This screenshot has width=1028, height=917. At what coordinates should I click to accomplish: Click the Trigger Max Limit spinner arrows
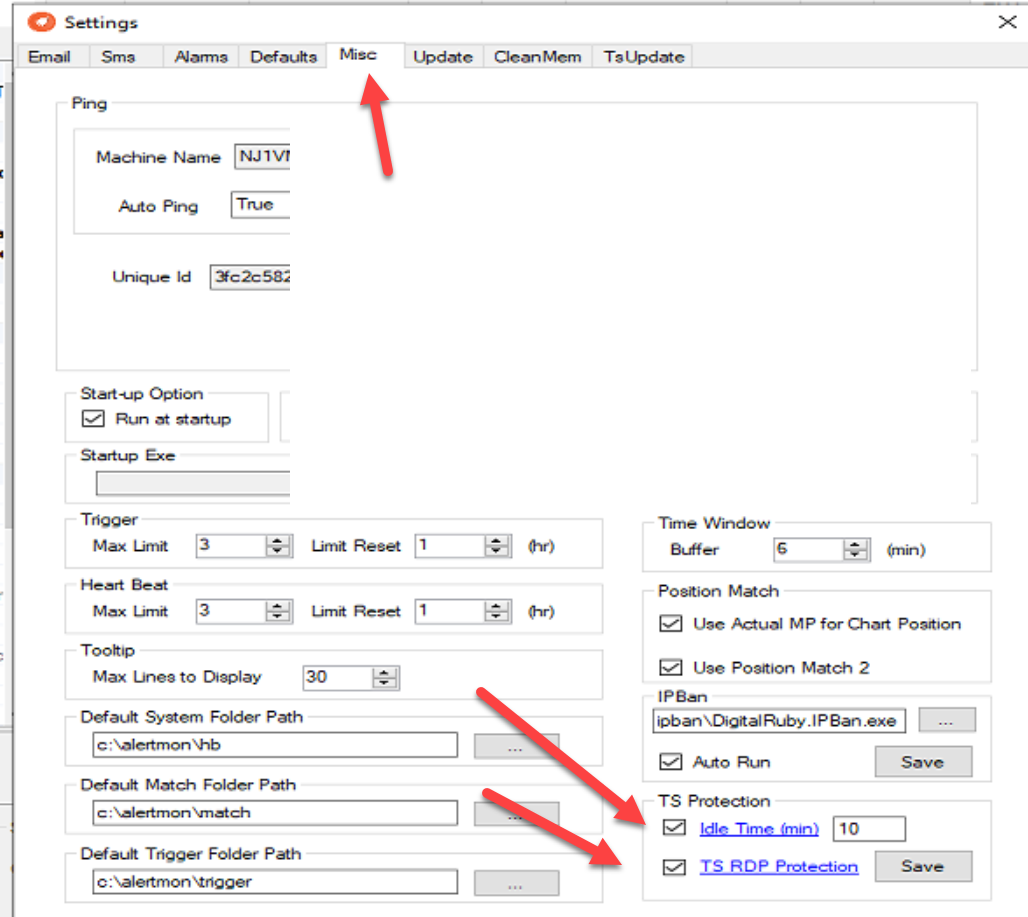(278, 546)
